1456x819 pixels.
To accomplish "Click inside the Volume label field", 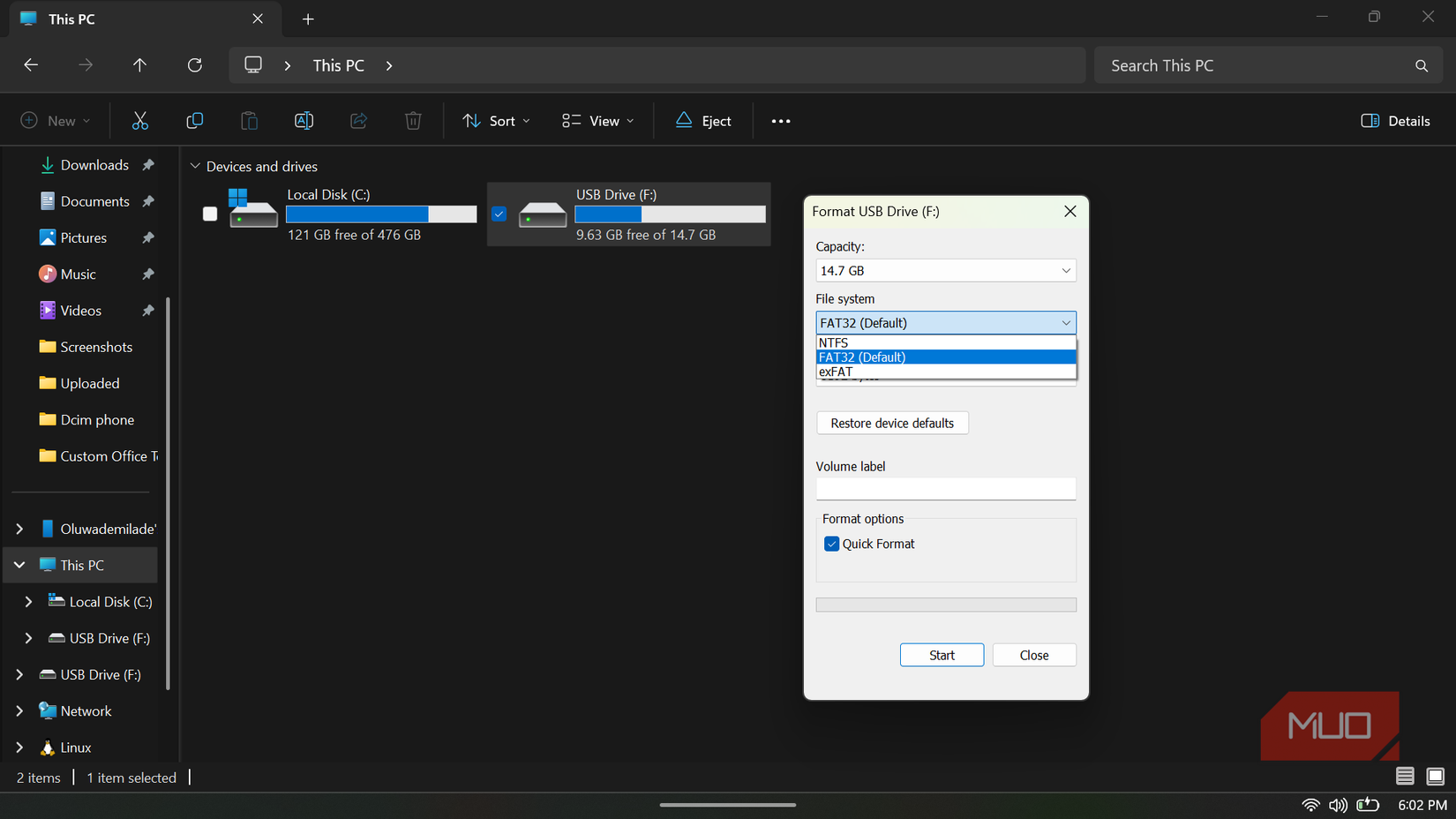I will (x=946, y=488).
